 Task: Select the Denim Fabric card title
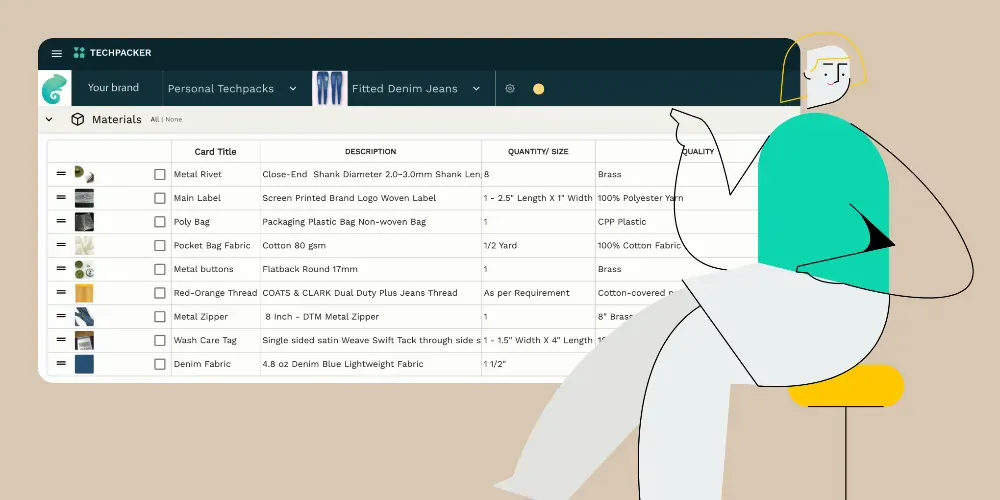202,364
